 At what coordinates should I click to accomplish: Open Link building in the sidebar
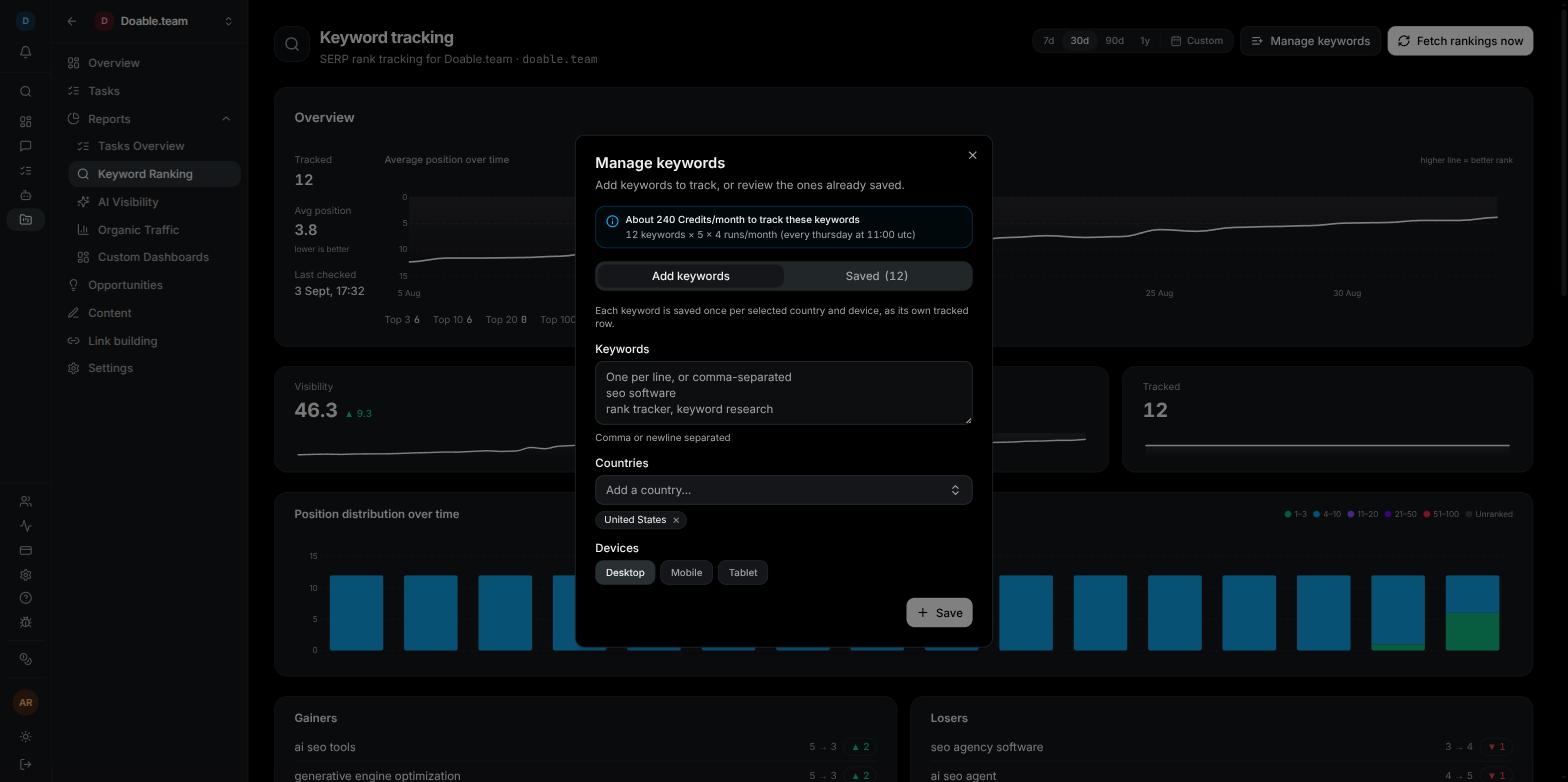pos(150,341)
